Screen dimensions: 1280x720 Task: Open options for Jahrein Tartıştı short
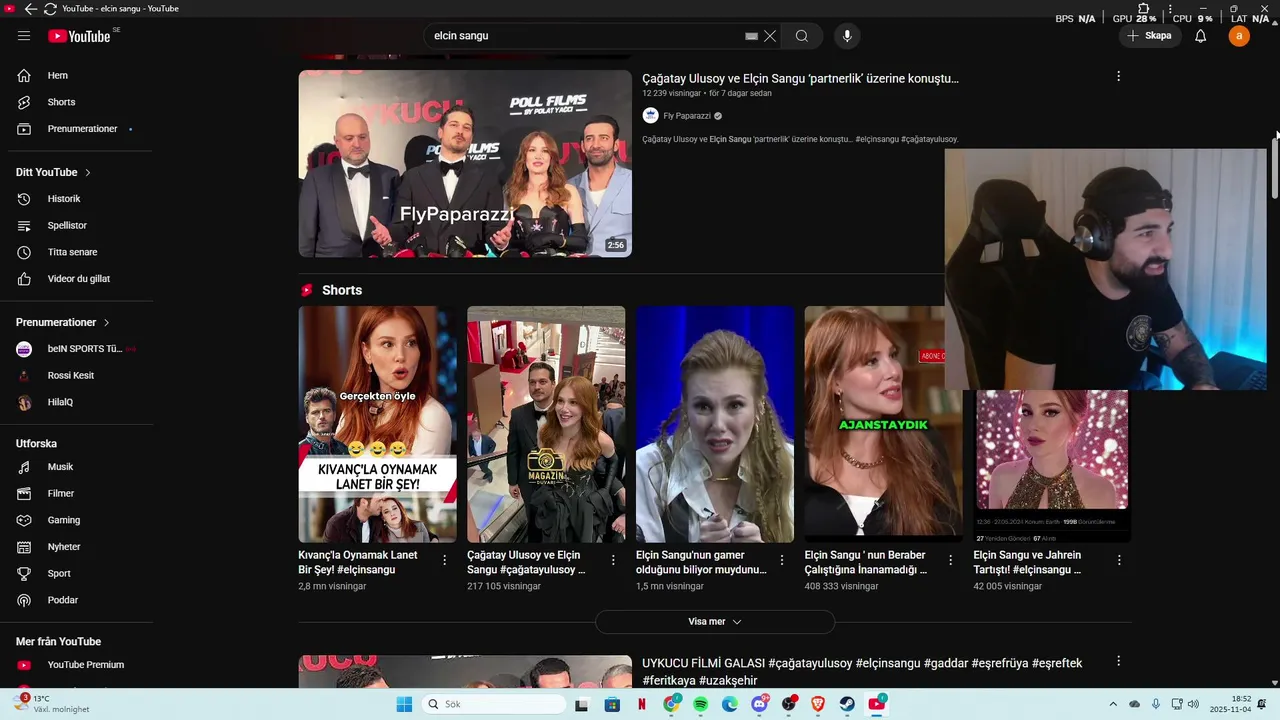click(1119, 561)
